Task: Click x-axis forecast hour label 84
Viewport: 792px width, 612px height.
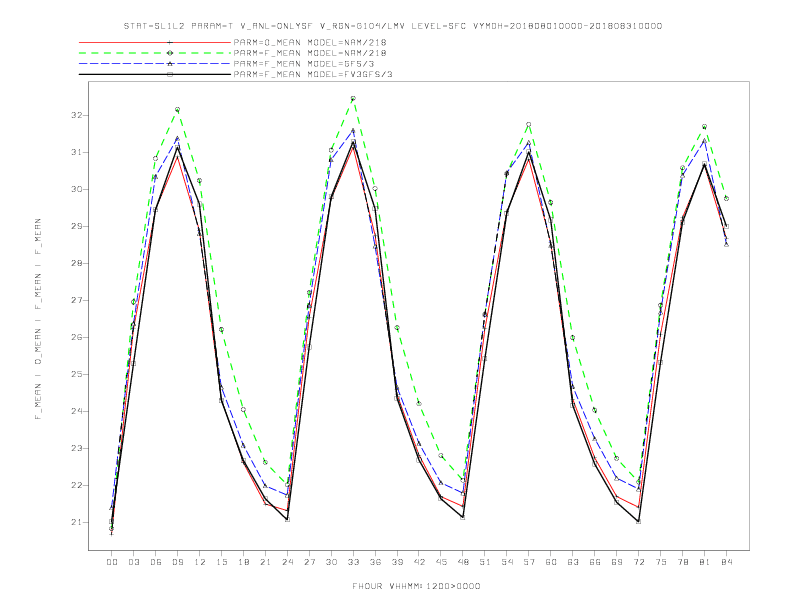Action: point(726,562)
